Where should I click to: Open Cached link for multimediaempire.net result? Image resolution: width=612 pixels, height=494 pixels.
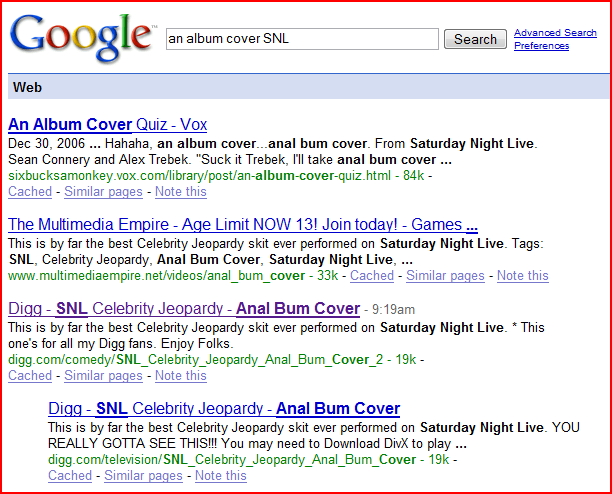(x=372, y=275)
